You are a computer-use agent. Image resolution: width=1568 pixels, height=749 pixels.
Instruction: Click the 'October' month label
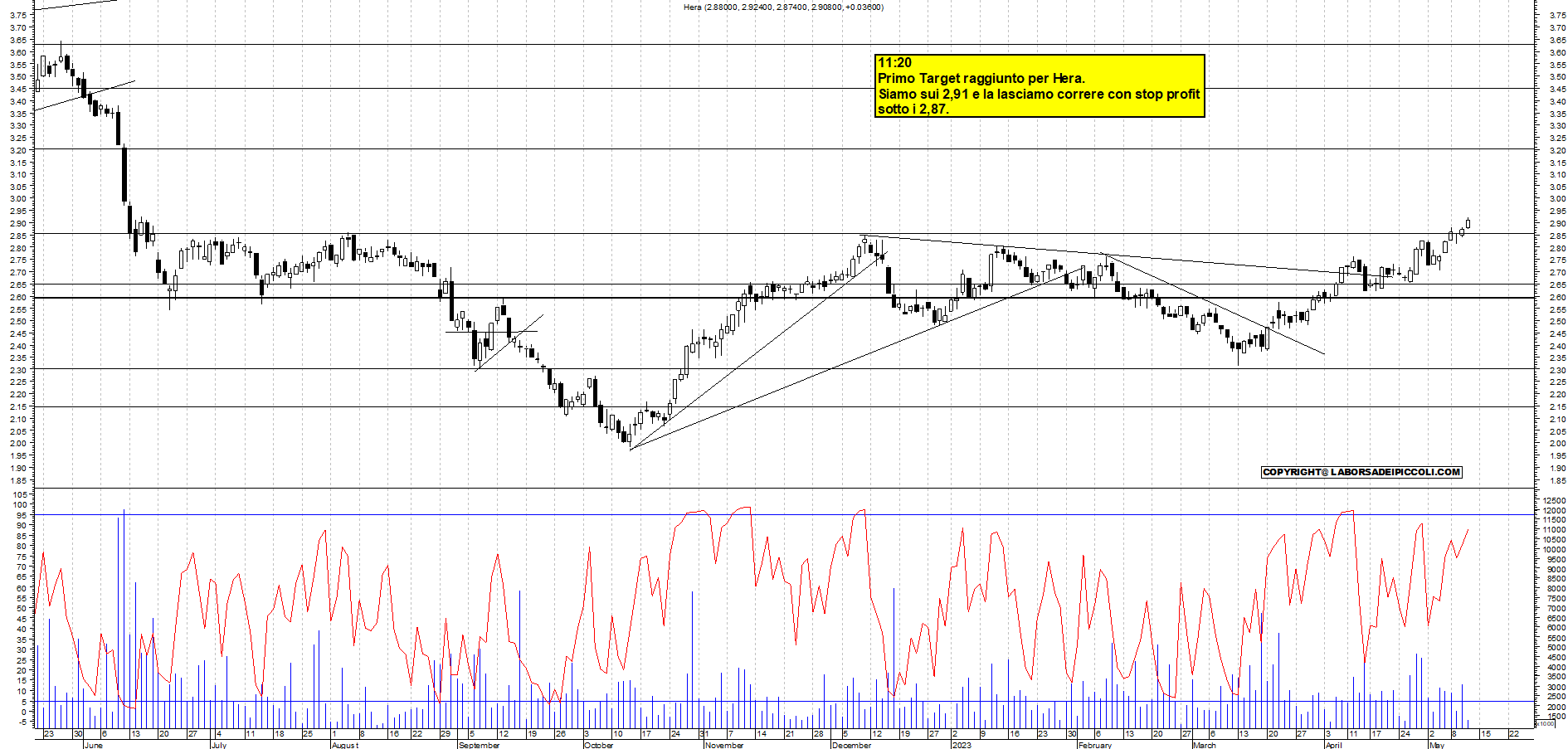click(599, 745)
